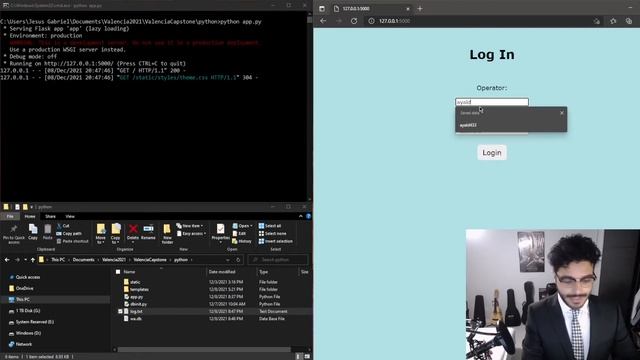This screenshot has height=360, width=640.
Task: Switch to the Home tab in Explorer
Action: click(30, 216)
